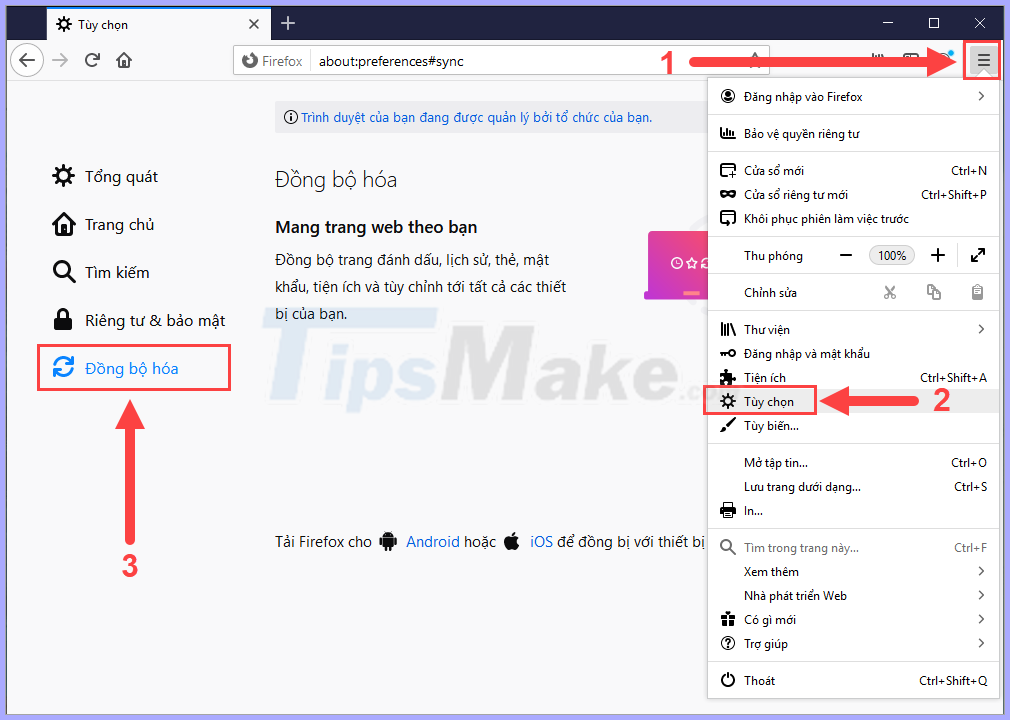Enter full screen with the arrows icon
The width and height of the screenshot is (1010, 720).
pyautogui.click(x=978, y=256)
